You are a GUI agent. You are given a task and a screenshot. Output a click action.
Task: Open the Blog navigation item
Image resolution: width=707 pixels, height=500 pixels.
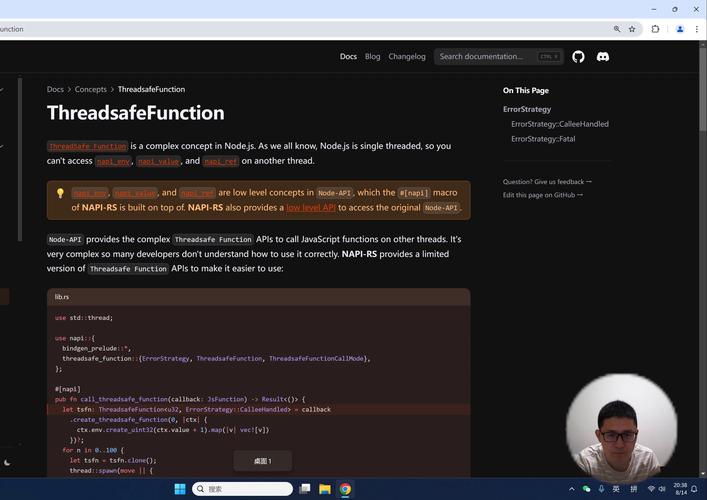tap(372, 57)
